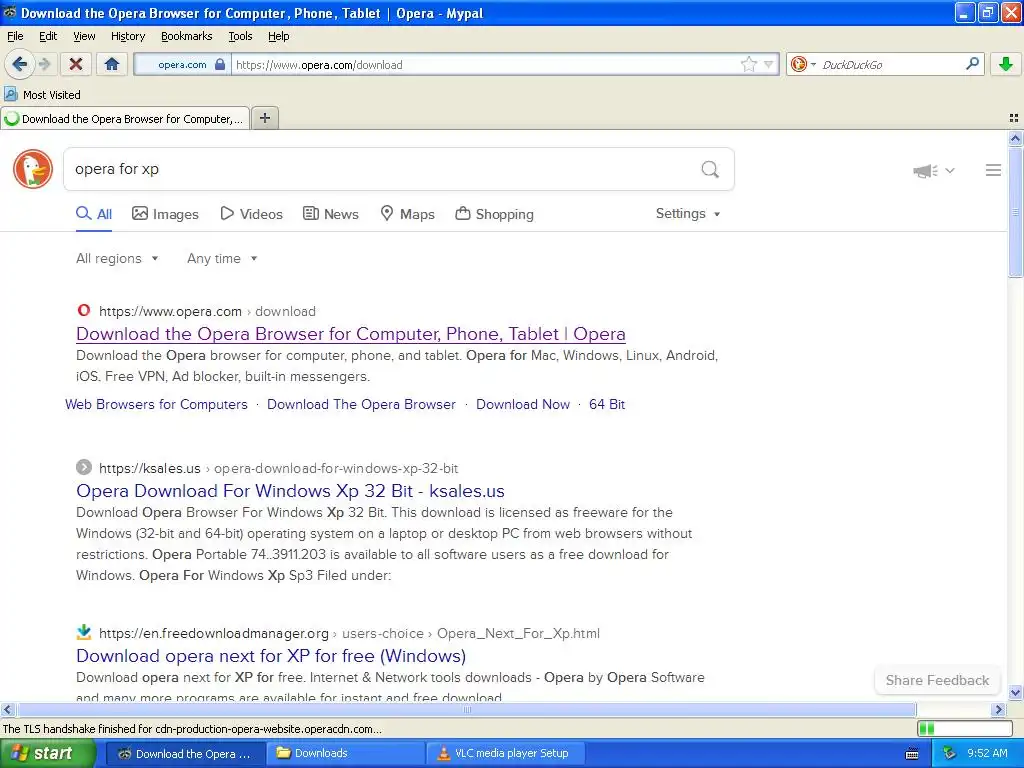This screenshot has height=768, width=1024.
Task: Switch to VLC media player Setup taskbar item
Action: pos(505,753)
